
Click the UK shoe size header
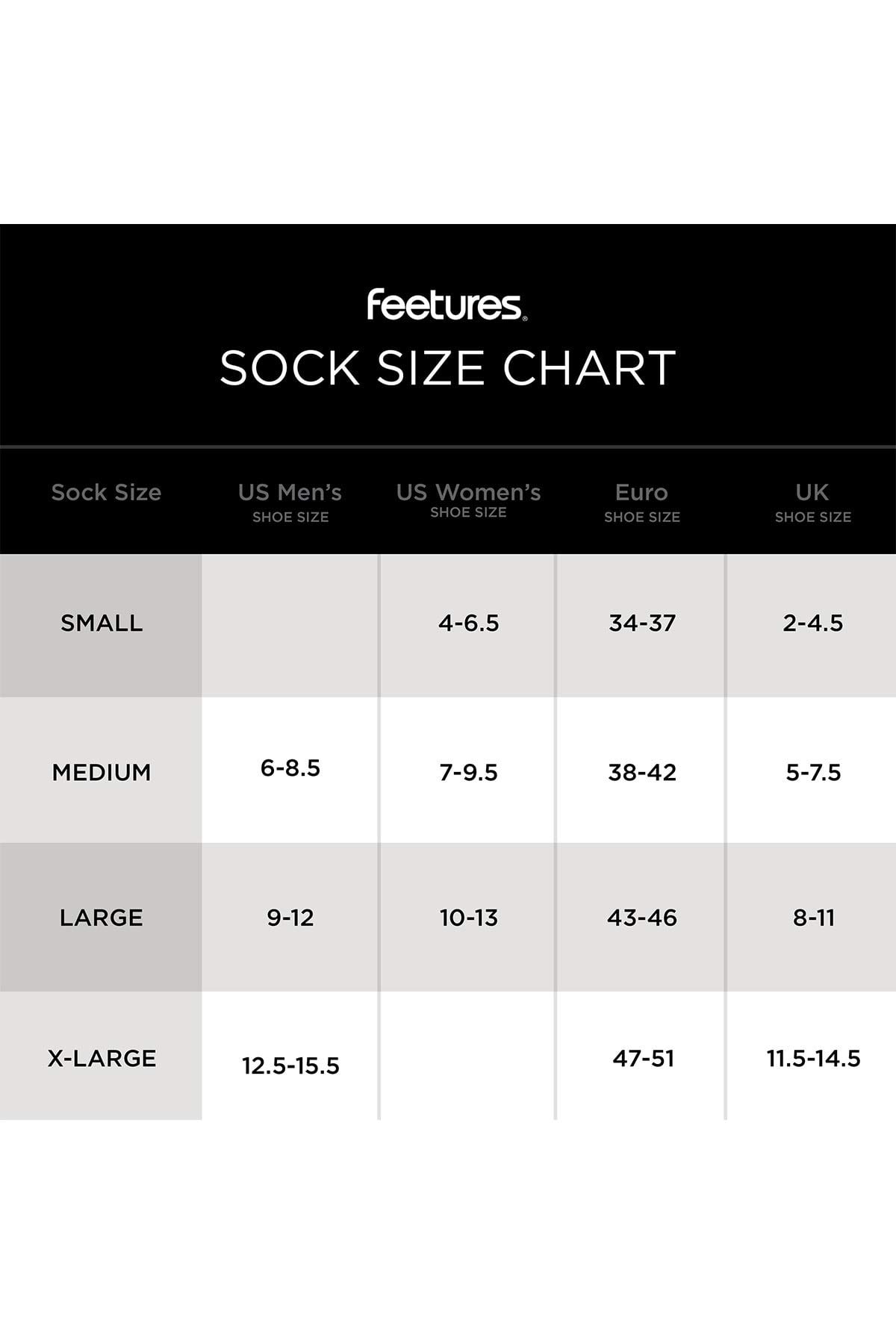click(812, 501)
